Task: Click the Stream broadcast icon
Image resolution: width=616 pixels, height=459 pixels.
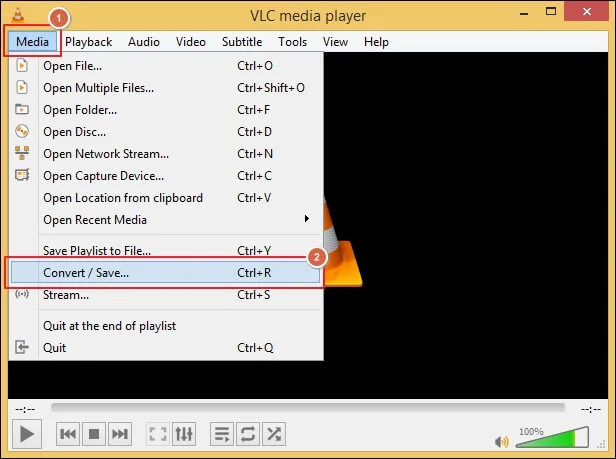Action: [22, 294]
